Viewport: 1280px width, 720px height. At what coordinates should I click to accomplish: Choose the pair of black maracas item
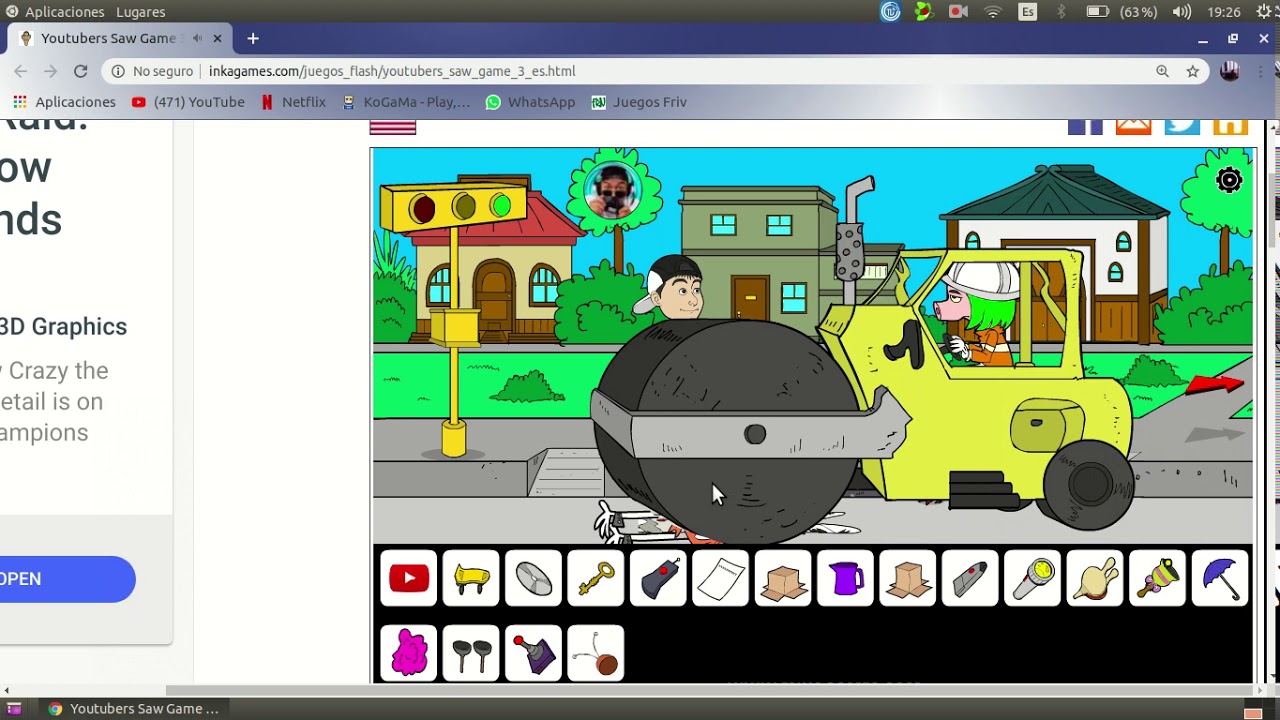click(x=471, y=653)
